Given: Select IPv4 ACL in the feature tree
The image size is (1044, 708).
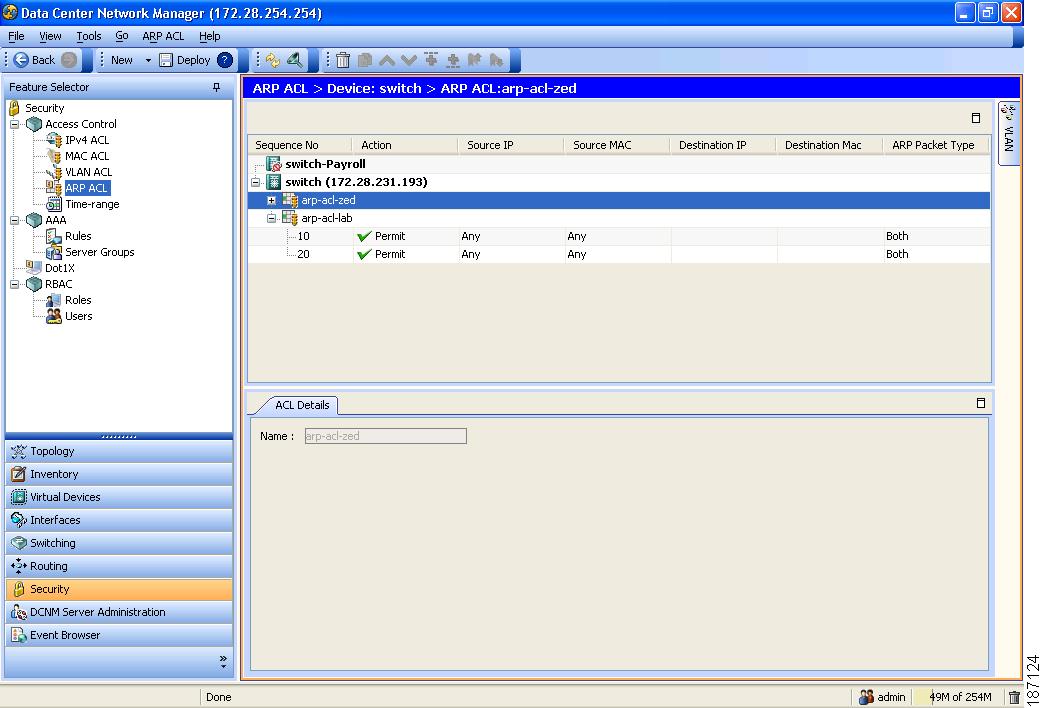Looking at the screenshot, I should coord(86,140).
